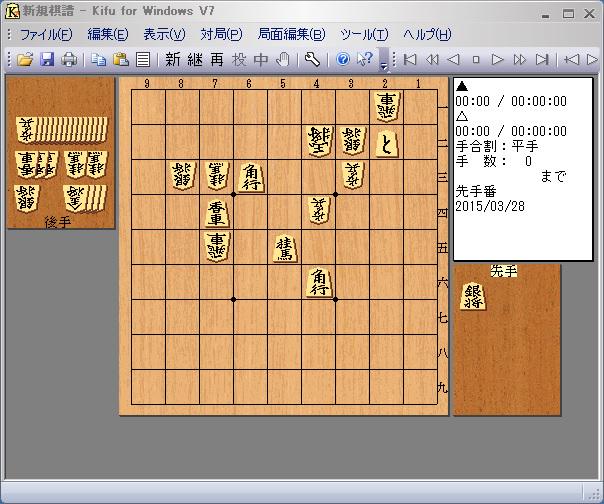Select the 角行 bishop on 4六
This screenshot has height=504, width=604.
tap(319, 282)
